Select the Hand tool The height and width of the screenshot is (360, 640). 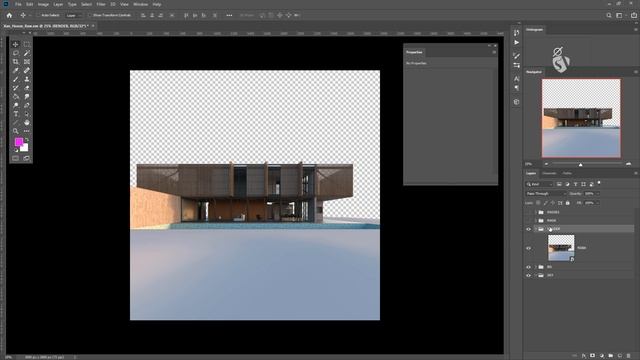[x=27, y=122]
